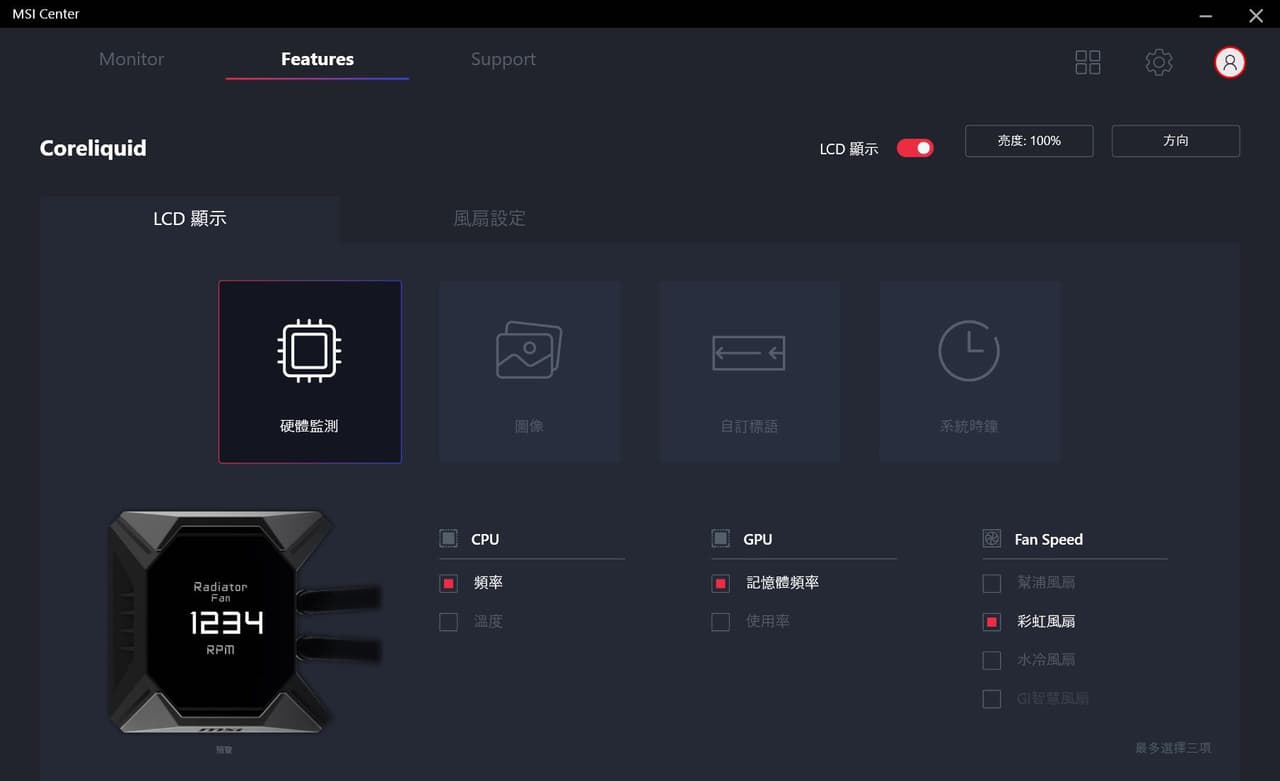Screen dimensions: 1280x781
Task: Uncheck the 彩虹風扇 checkbox
Action: [992, 622]
